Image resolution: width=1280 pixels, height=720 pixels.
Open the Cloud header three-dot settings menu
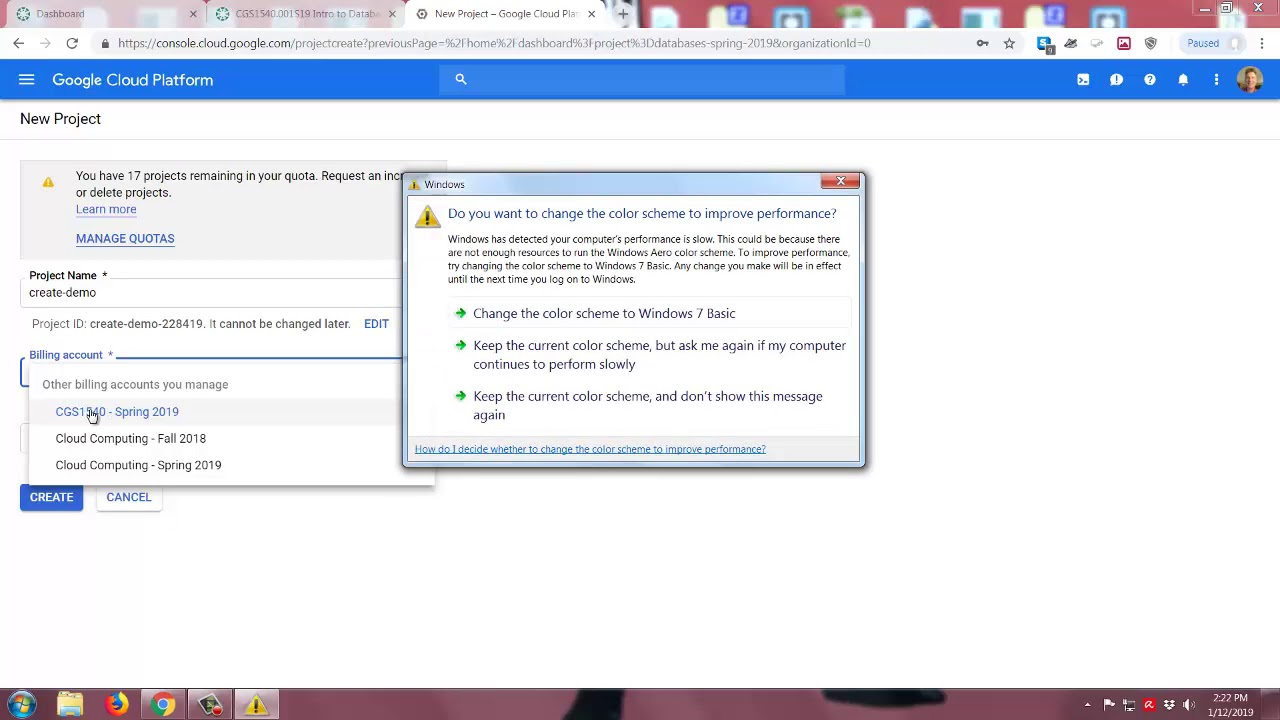[1216, 80]
